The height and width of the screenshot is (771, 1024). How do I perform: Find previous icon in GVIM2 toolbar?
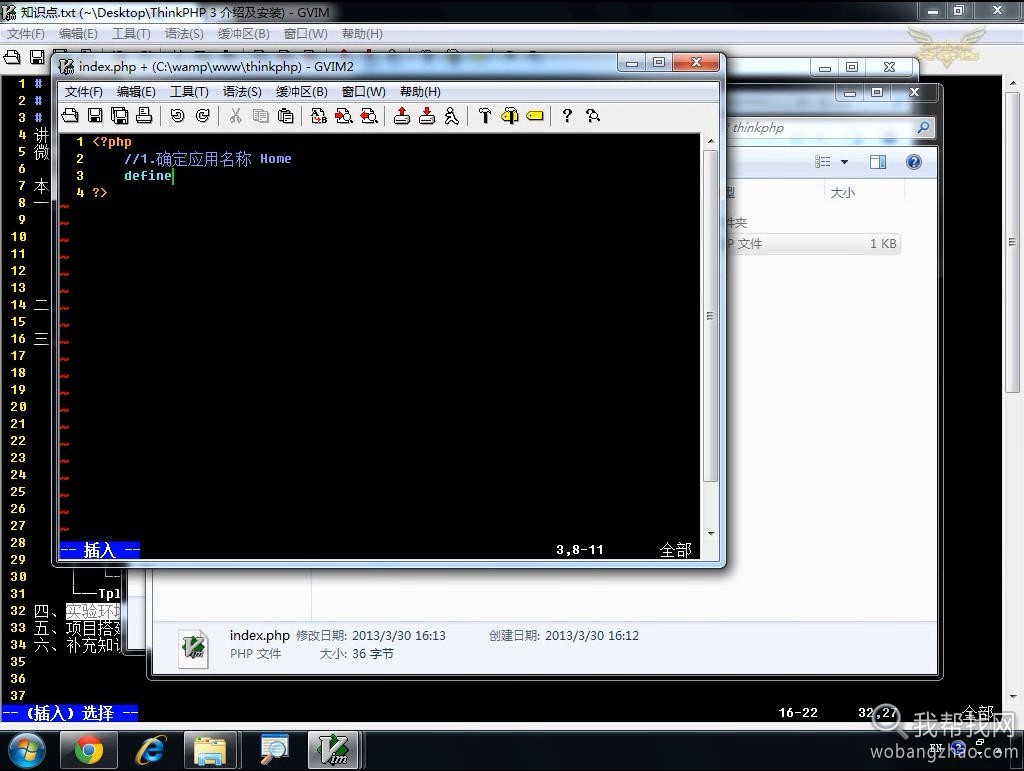click(x=369, y=116)
